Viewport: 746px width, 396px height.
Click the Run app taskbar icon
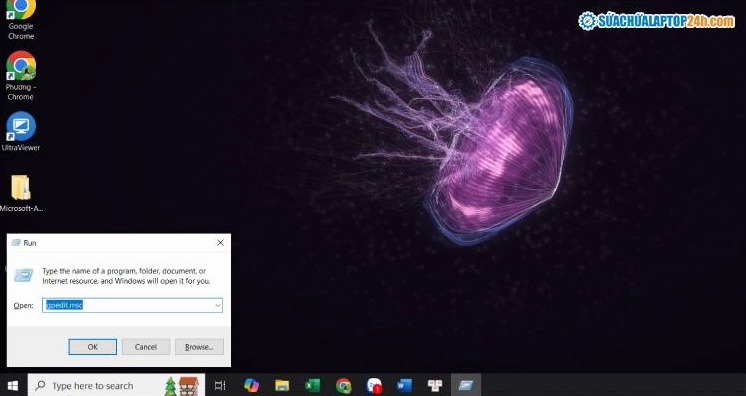click(466, 385)
